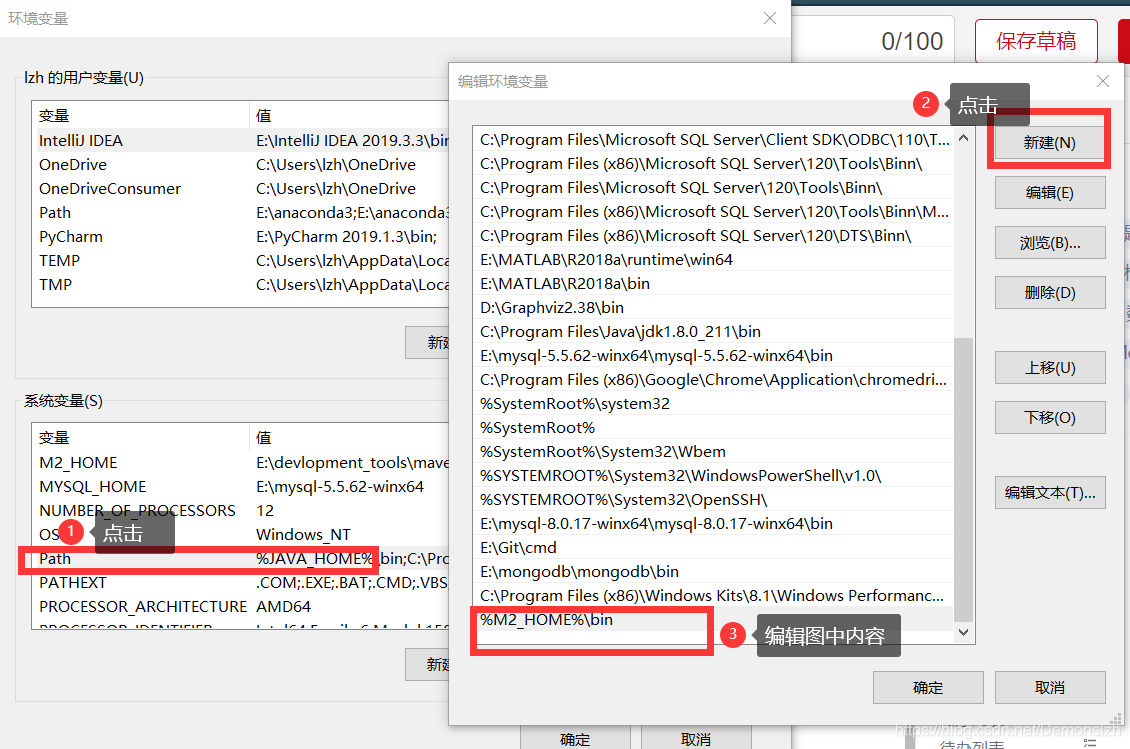Select system variable NUMBER_OF_PROCESSORS row
This screenshot has width=1130, height=749.
coord(241,510)
